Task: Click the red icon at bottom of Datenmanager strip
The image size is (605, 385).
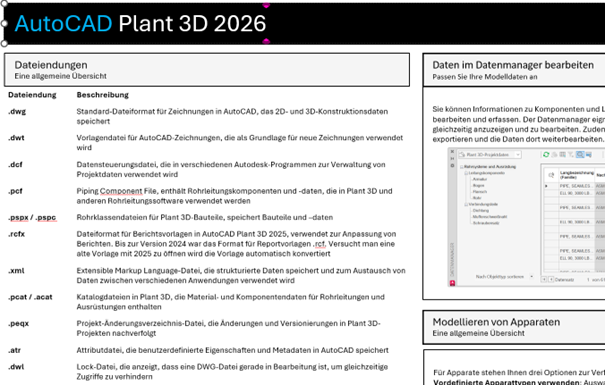Action: tap(452, 283)
